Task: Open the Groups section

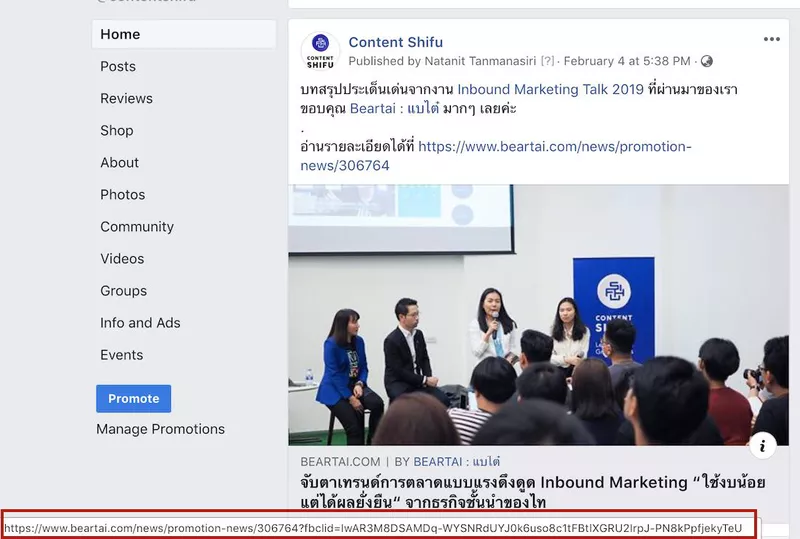Action: tap(123, 291)
